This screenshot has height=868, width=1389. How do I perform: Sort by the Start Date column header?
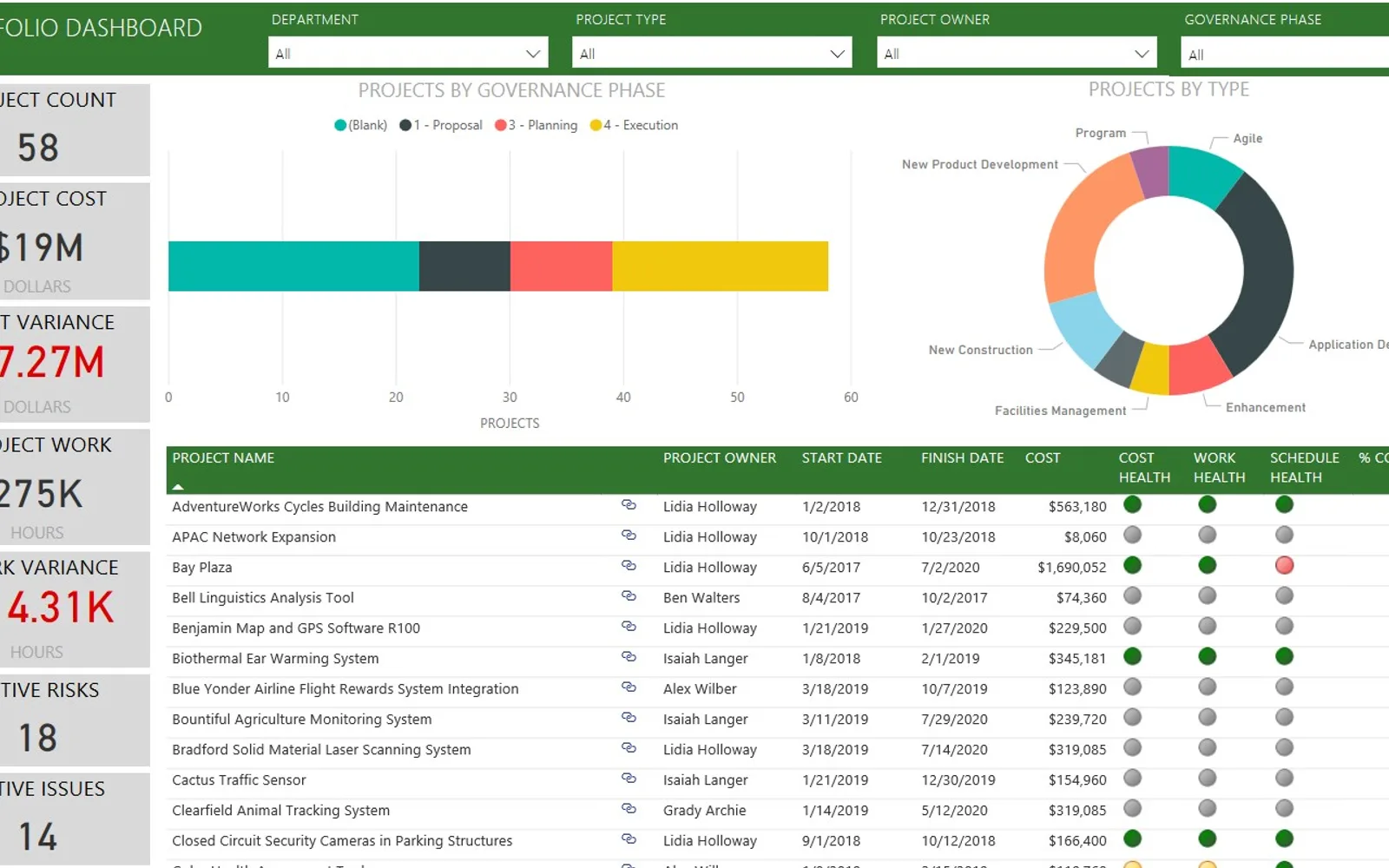coord(841,458)
